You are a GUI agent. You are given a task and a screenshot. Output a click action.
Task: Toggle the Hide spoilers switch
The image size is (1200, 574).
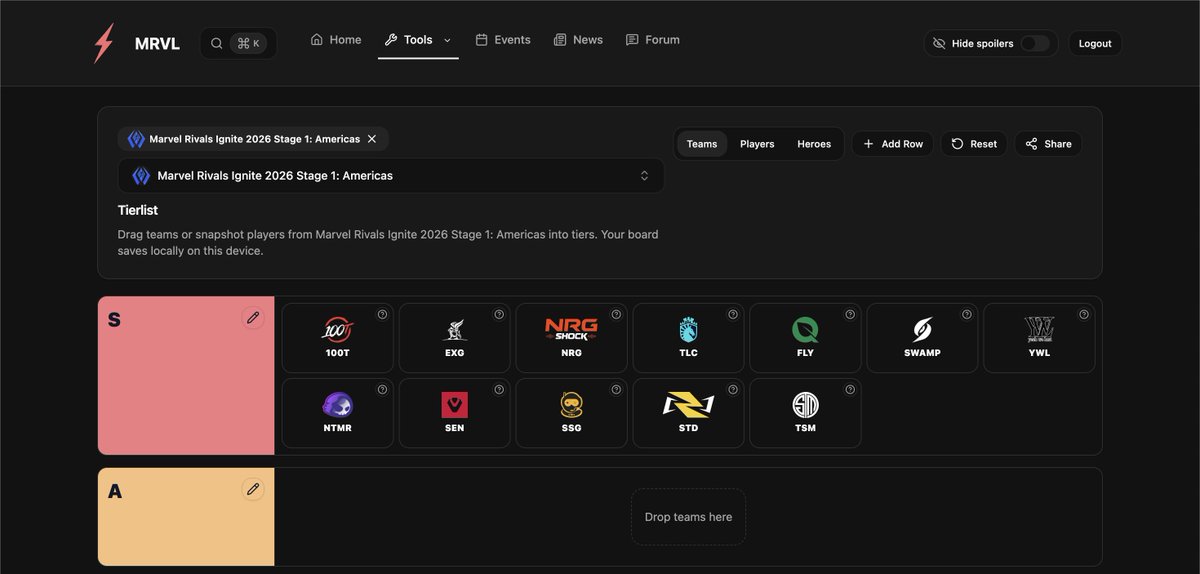point(1035,43)
